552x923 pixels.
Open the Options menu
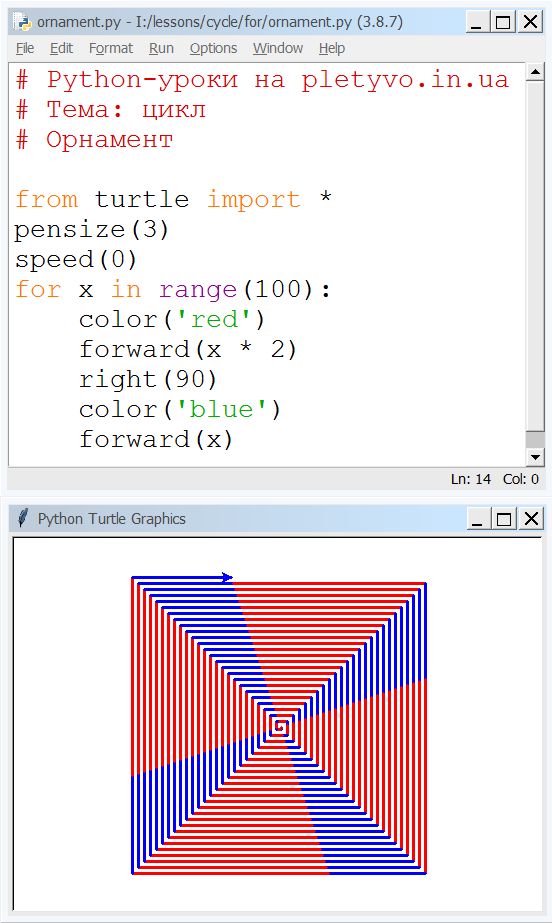(x=213, y=48)
